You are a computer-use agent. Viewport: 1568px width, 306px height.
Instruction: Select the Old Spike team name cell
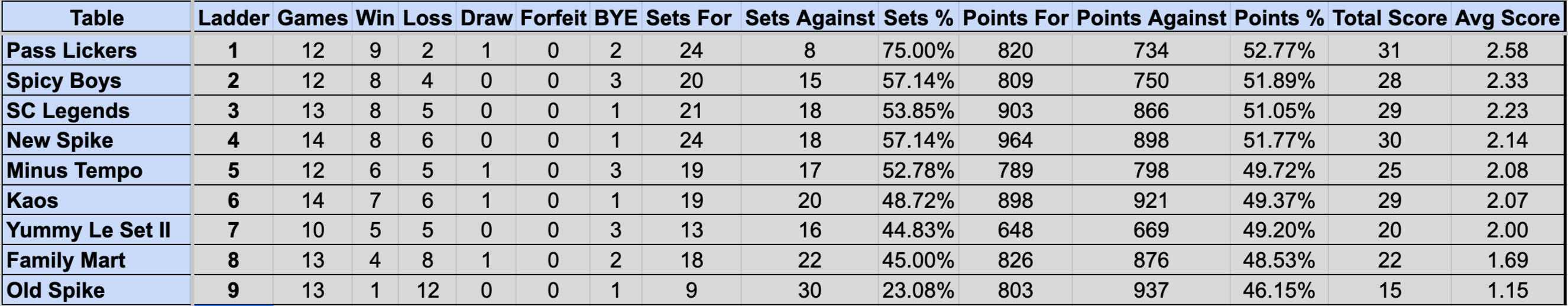point(97,290)
